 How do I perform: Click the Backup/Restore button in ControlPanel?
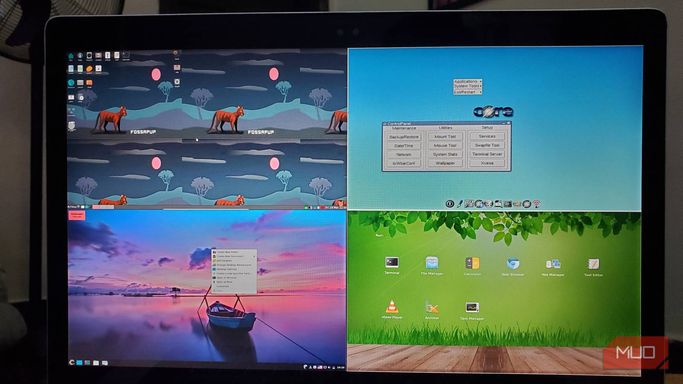coord(404,137)
